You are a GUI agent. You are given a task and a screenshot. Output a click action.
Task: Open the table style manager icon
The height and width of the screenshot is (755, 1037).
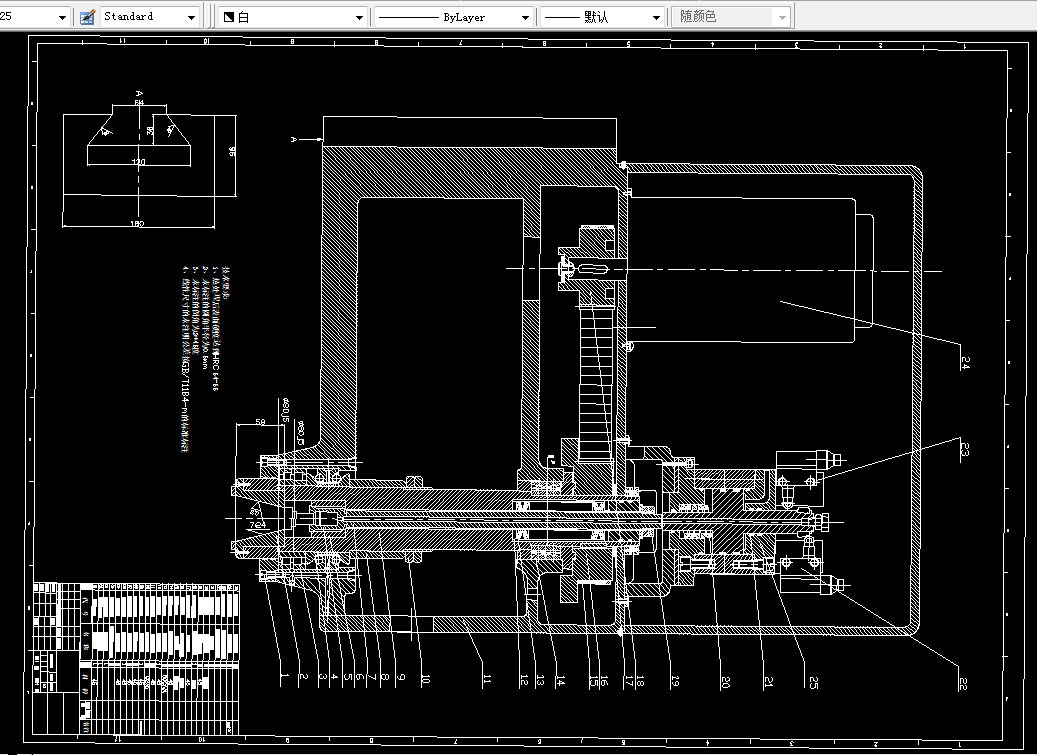tap(87, 17)
